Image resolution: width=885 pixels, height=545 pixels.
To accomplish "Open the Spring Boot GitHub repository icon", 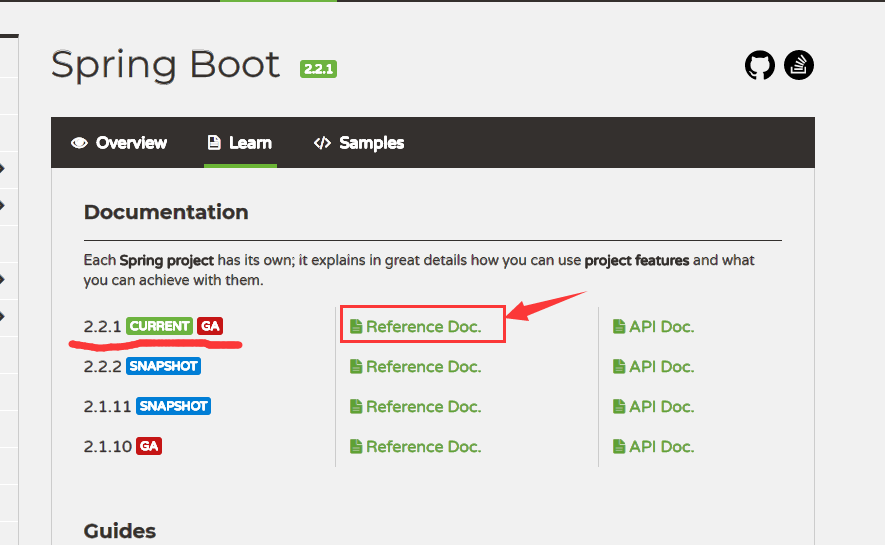I will tap(759, 65).
